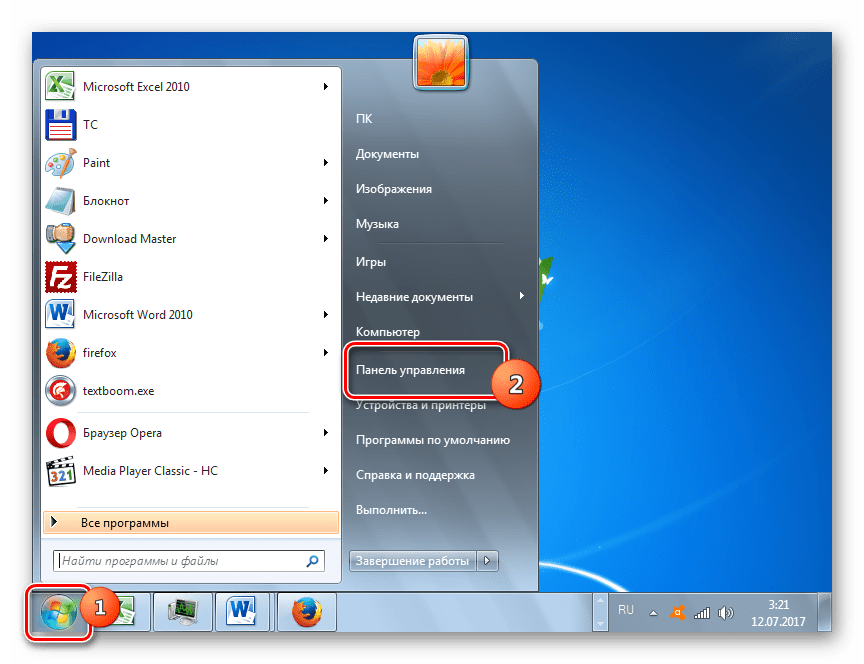This screenshot has height=664, width=864.
Task: Select Документы in the right pane
Action: 387,154
